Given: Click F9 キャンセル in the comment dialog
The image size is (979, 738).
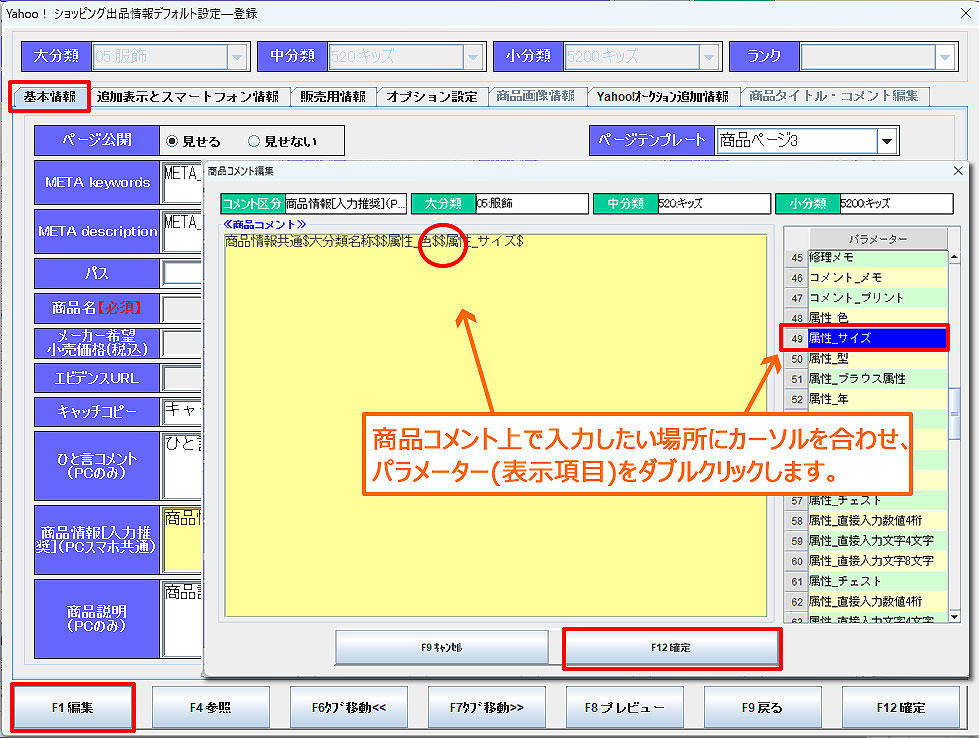Looking at the screenshot, I should (x=441, y=648).
